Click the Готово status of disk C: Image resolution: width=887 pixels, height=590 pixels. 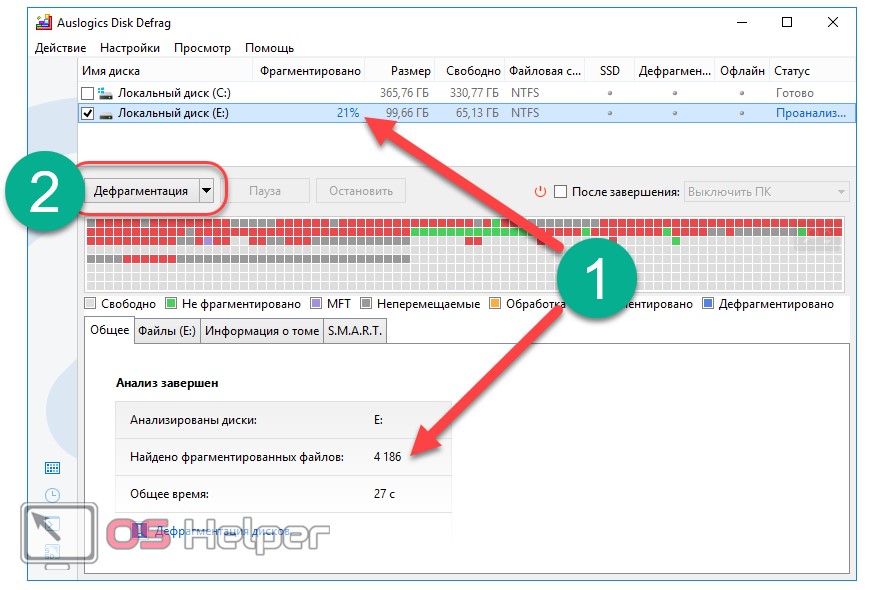coord(794,93)
